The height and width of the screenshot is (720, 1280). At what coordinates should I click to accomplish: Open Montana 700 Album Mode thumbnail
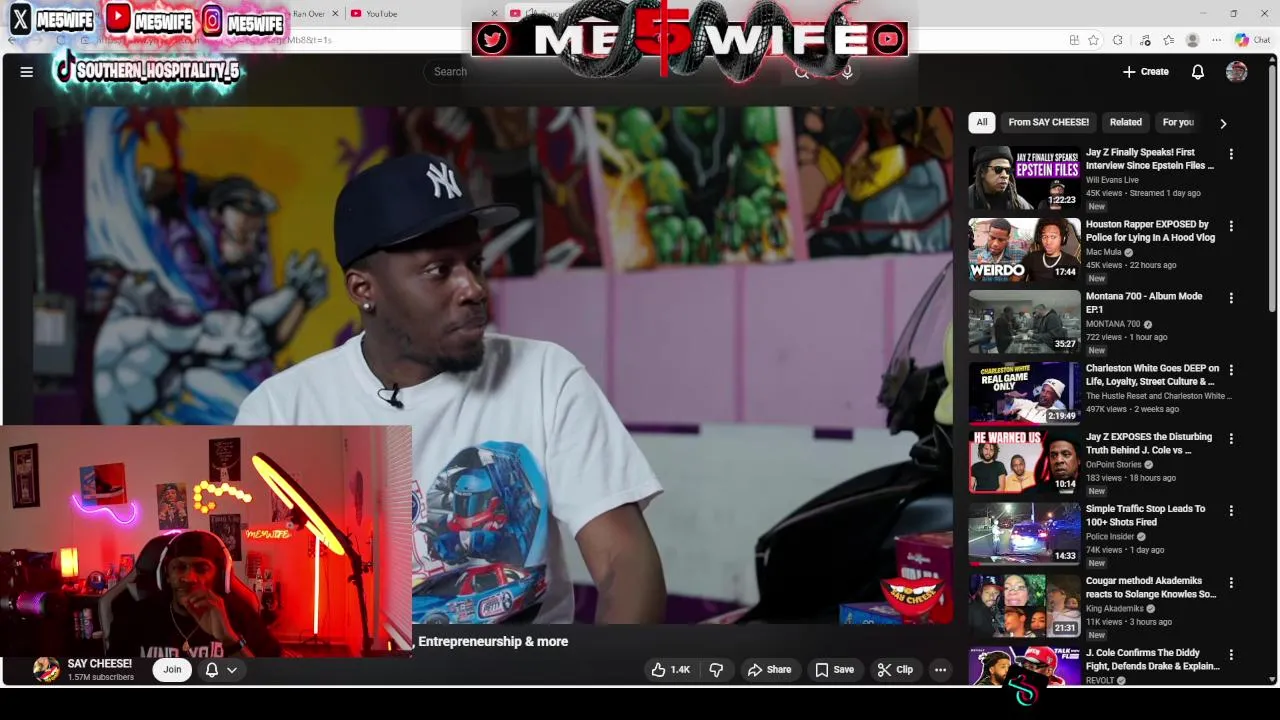coord(1024,322)
